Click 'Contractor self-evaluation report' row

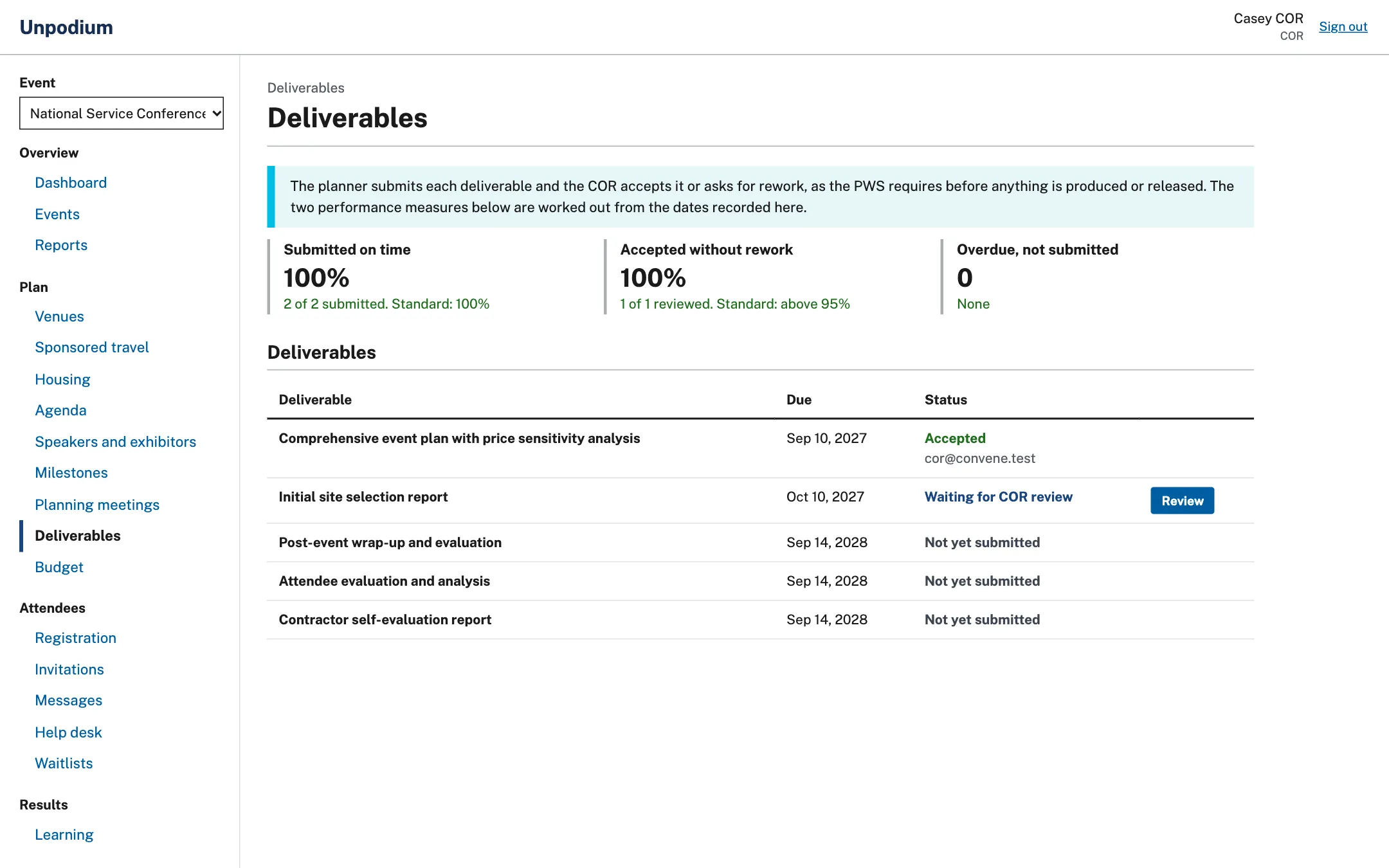pyautogui.click(x=760, y=620)
